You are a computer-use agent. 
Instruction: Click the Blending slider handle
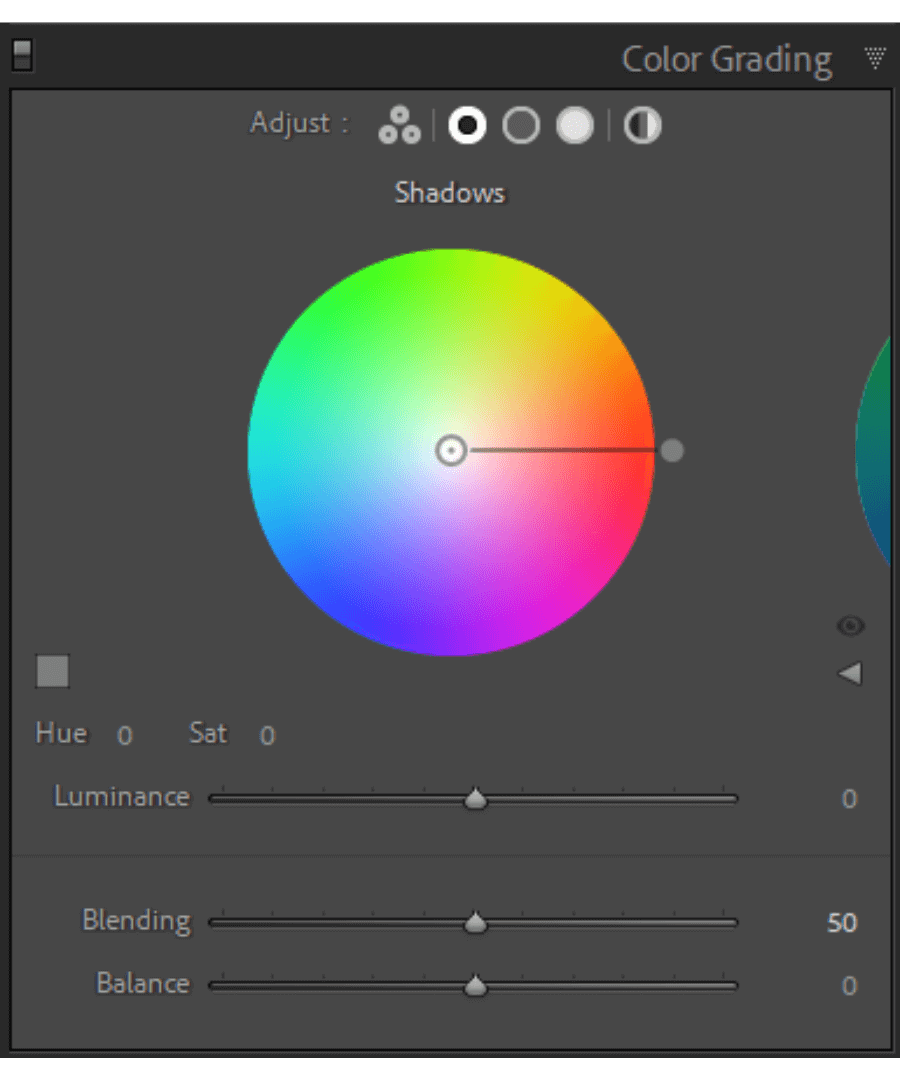[475, 922]
